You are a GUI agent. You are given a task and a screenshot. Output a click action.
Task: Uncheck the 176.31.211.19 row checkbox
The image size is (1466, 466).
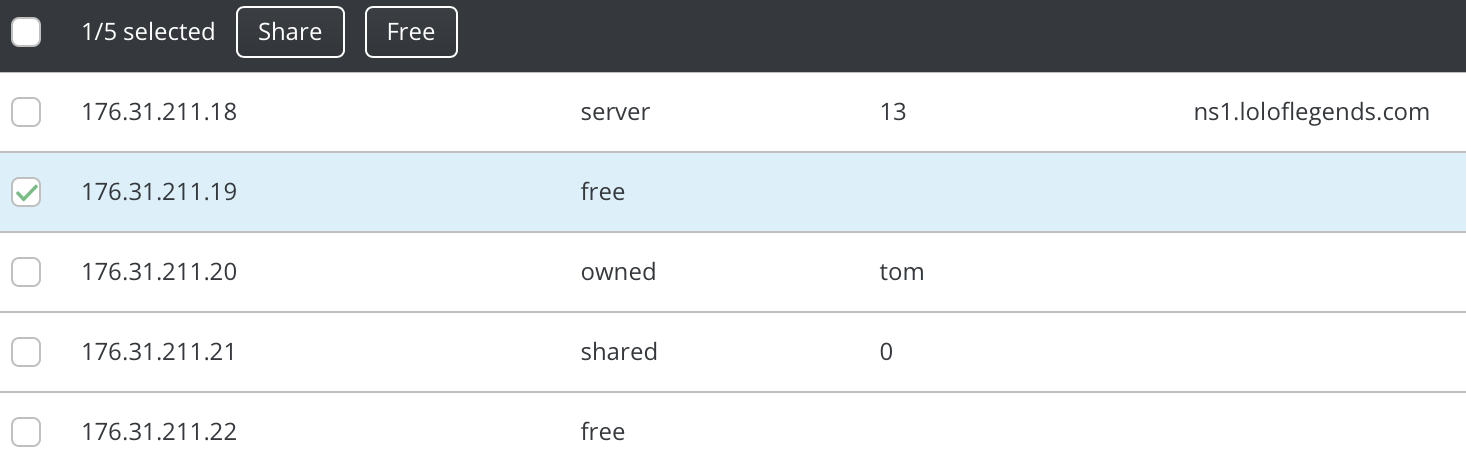point(26,192)
